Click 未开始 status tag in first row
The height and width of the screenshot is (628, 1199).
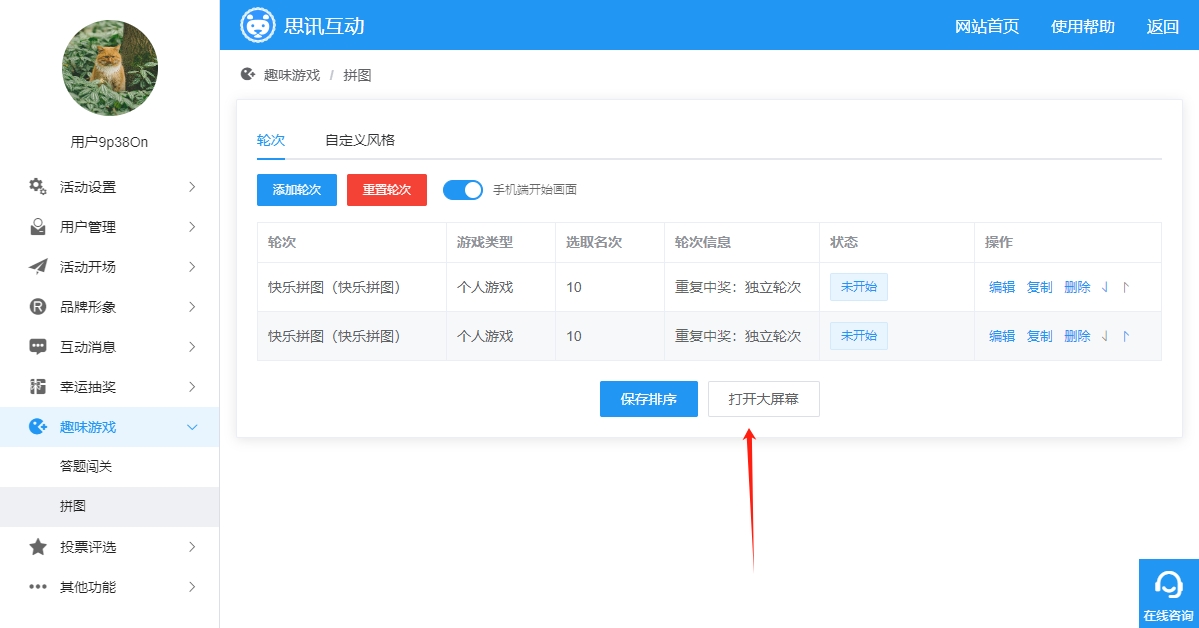pyautogui.click(x=859, y=287)
